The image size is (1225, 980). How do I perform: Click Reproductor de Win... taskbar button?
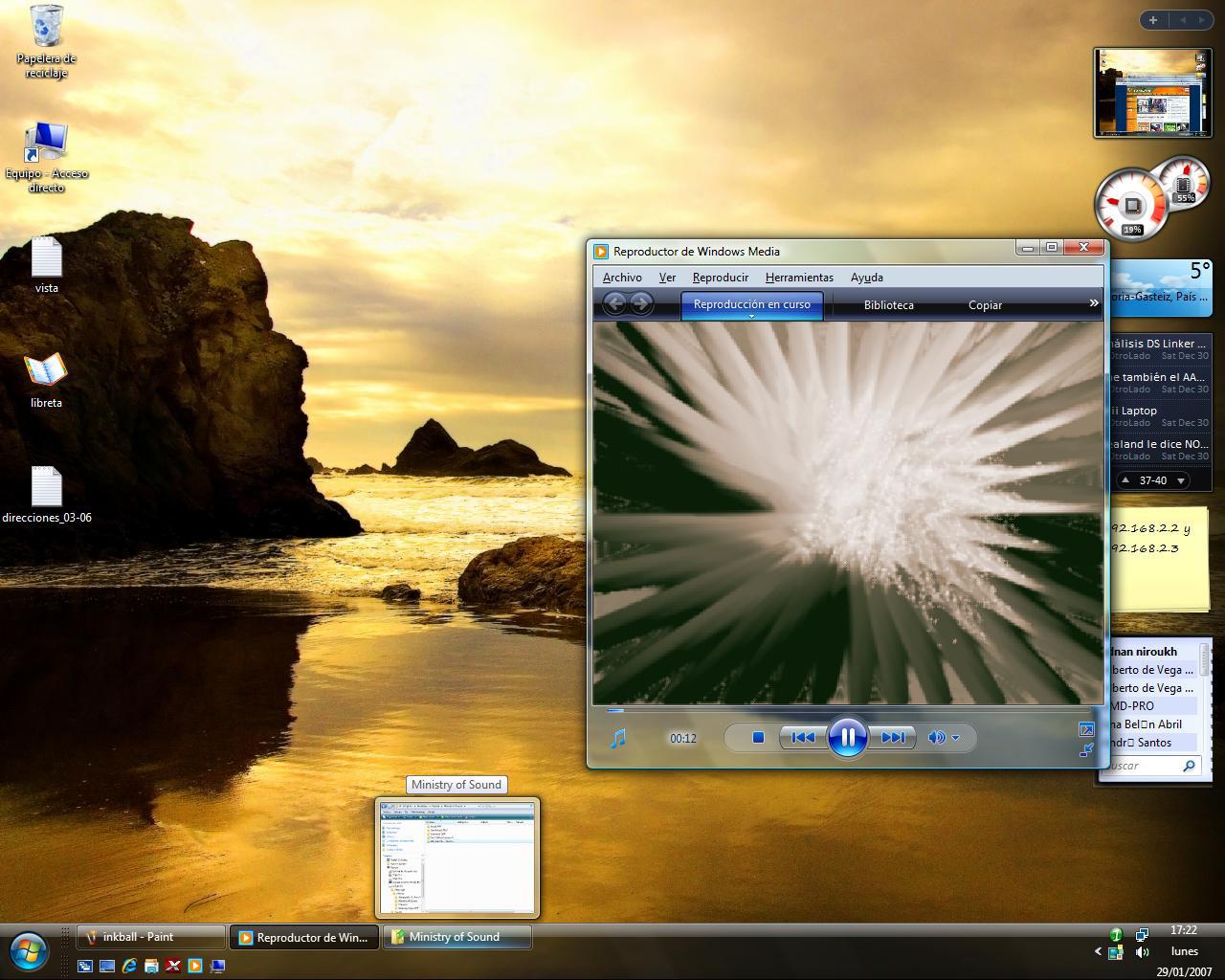coord(304,937)
